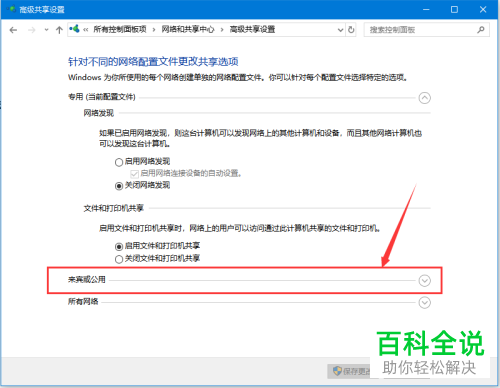
Task: Click the network icon in address bar
Action: [x=74, y=29]
